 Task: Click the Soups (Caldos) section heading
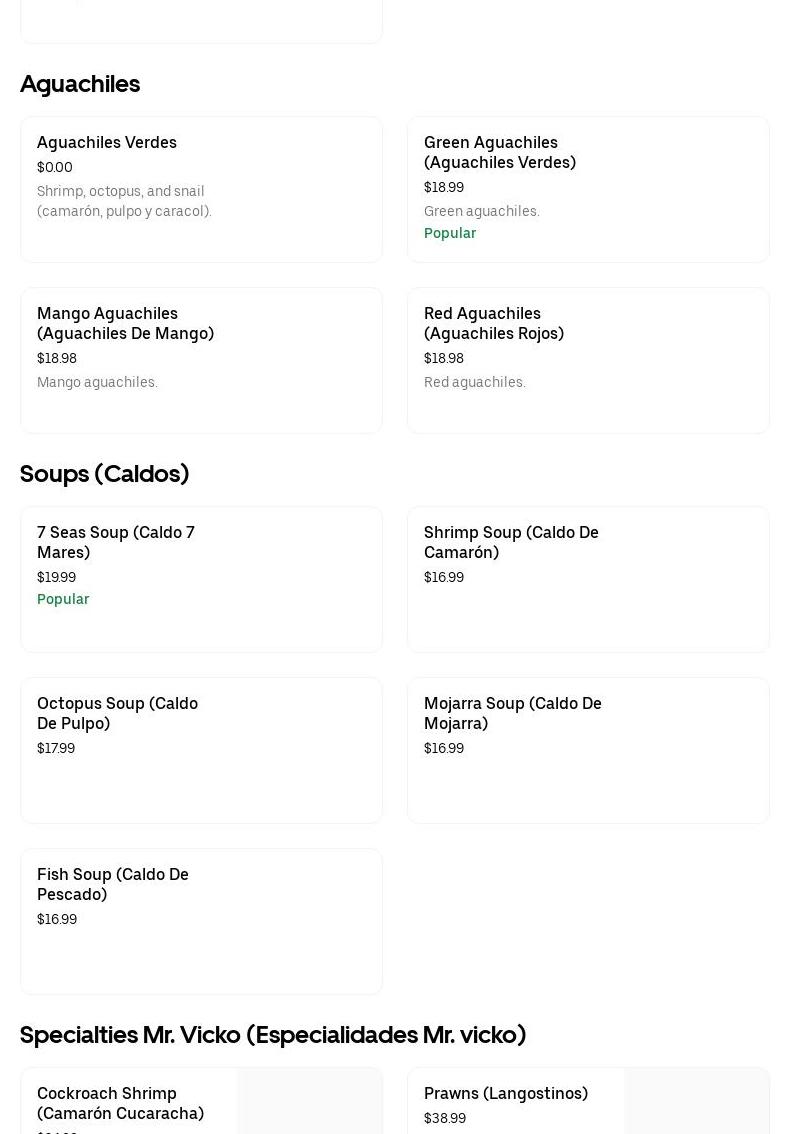104,474
